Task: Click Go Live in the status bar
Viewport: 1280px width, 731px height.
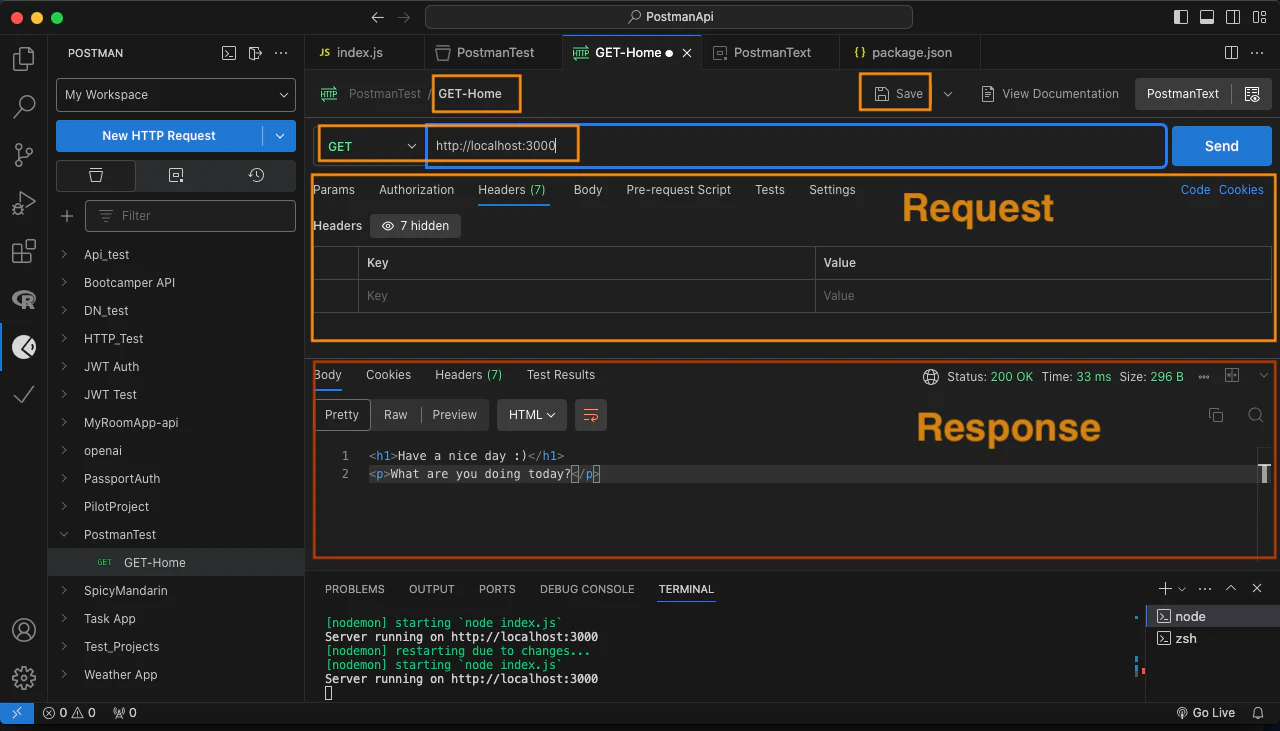Action: (1205, 713)
